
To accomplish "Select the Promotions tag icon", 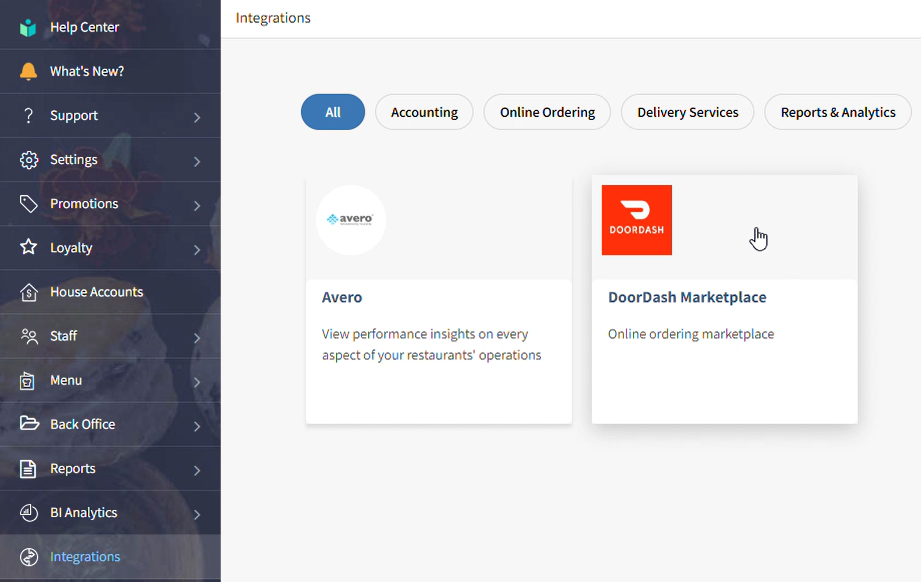I will pyautogui.click(x=28, y=203).
